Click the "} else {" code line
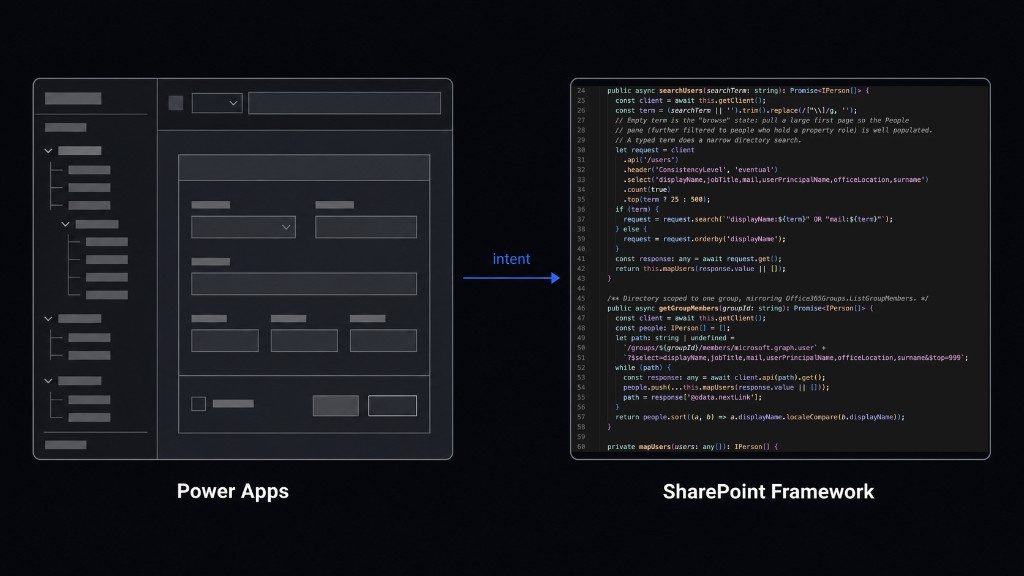Viewport: 1024px width, 576px height. coord(631,229)
